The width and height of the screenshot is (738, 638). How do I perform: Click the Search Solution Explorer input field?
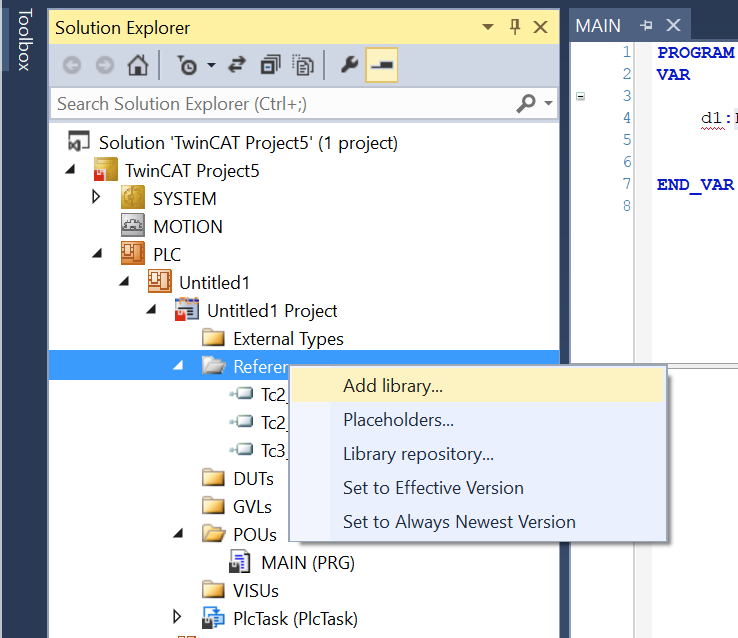tap(282, 104)
